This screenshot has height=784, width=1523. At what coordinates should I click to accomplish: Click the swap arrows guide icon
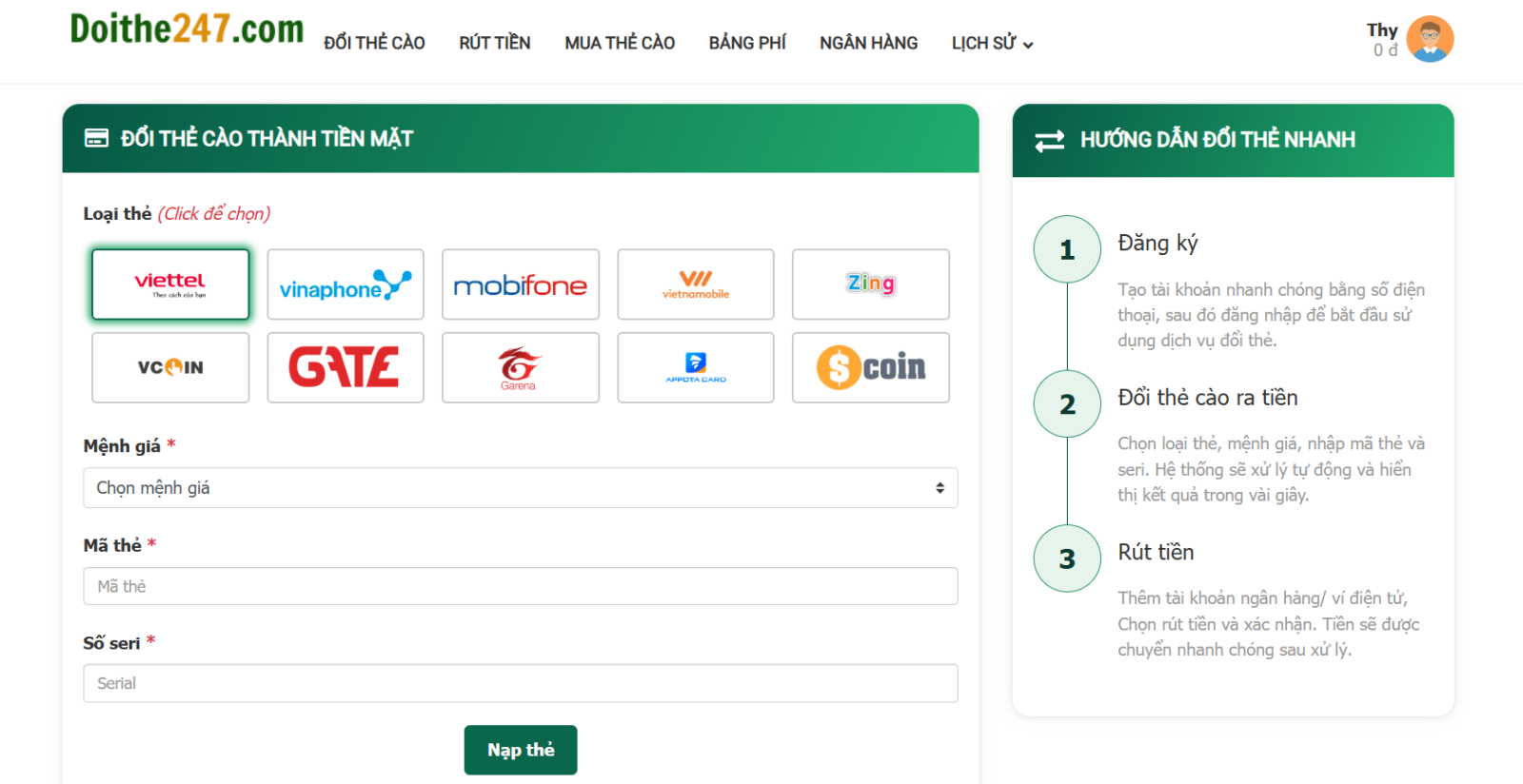1050,141
